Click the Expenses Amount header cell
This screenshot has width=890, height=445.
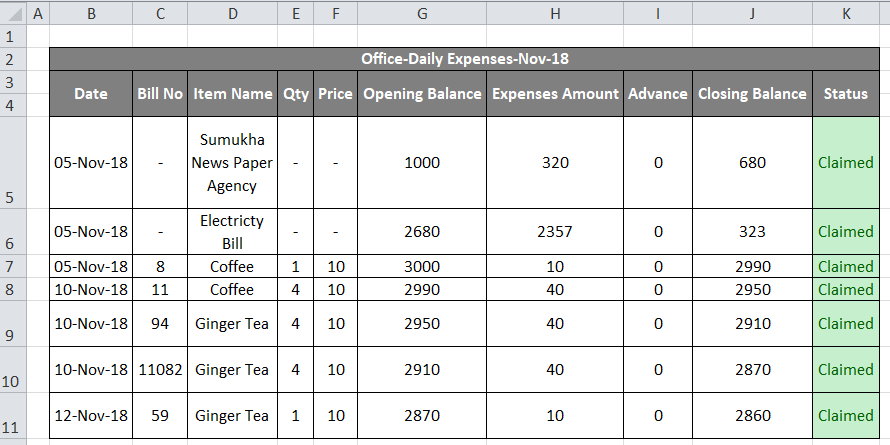tap(555, 94)
